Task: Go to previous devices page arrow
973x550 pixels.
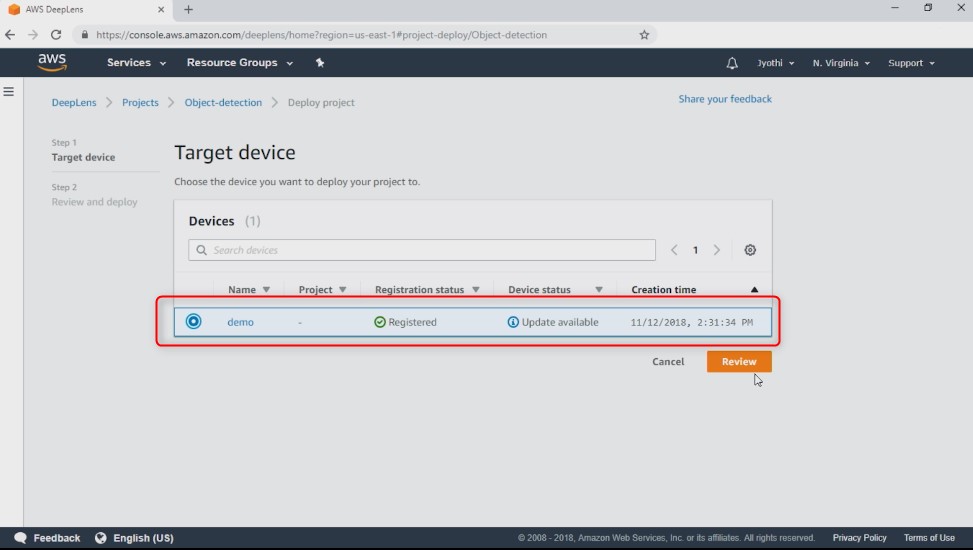Action: coord(674,250)
